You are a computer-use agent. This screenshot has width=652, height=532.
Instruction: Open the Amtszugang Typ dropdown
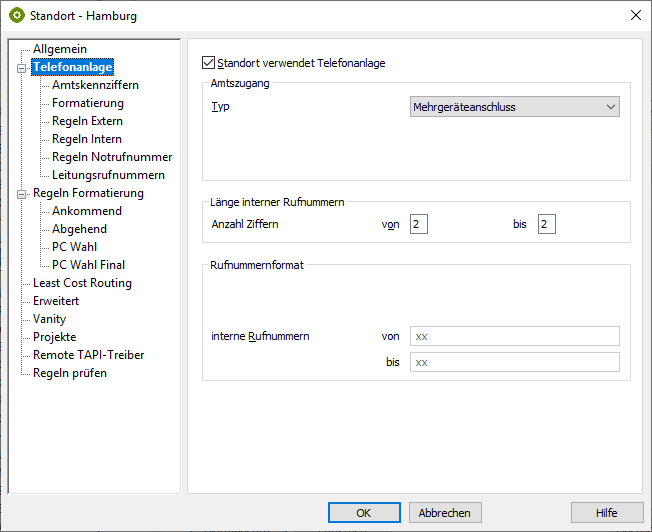pos(515,107)
